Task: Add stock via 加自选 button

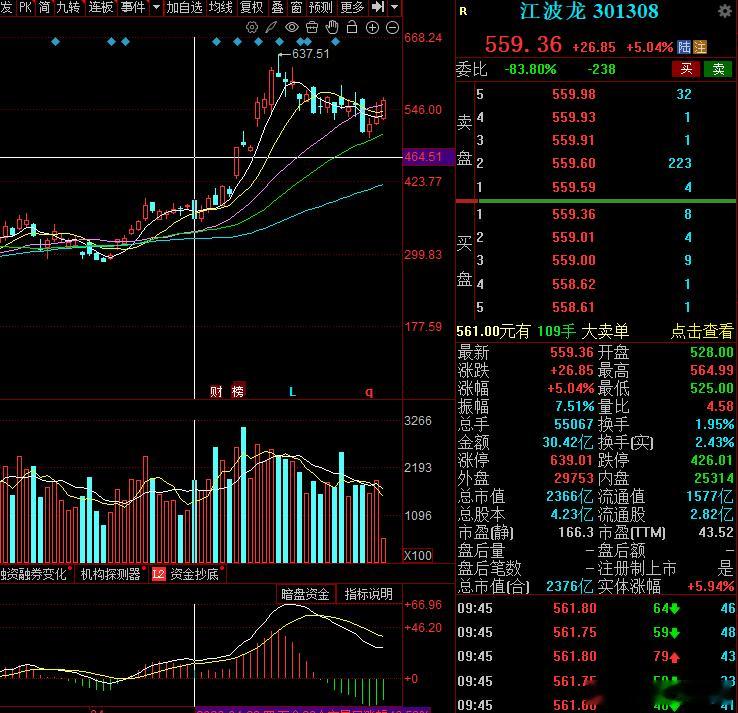Action: coord(184,7)
